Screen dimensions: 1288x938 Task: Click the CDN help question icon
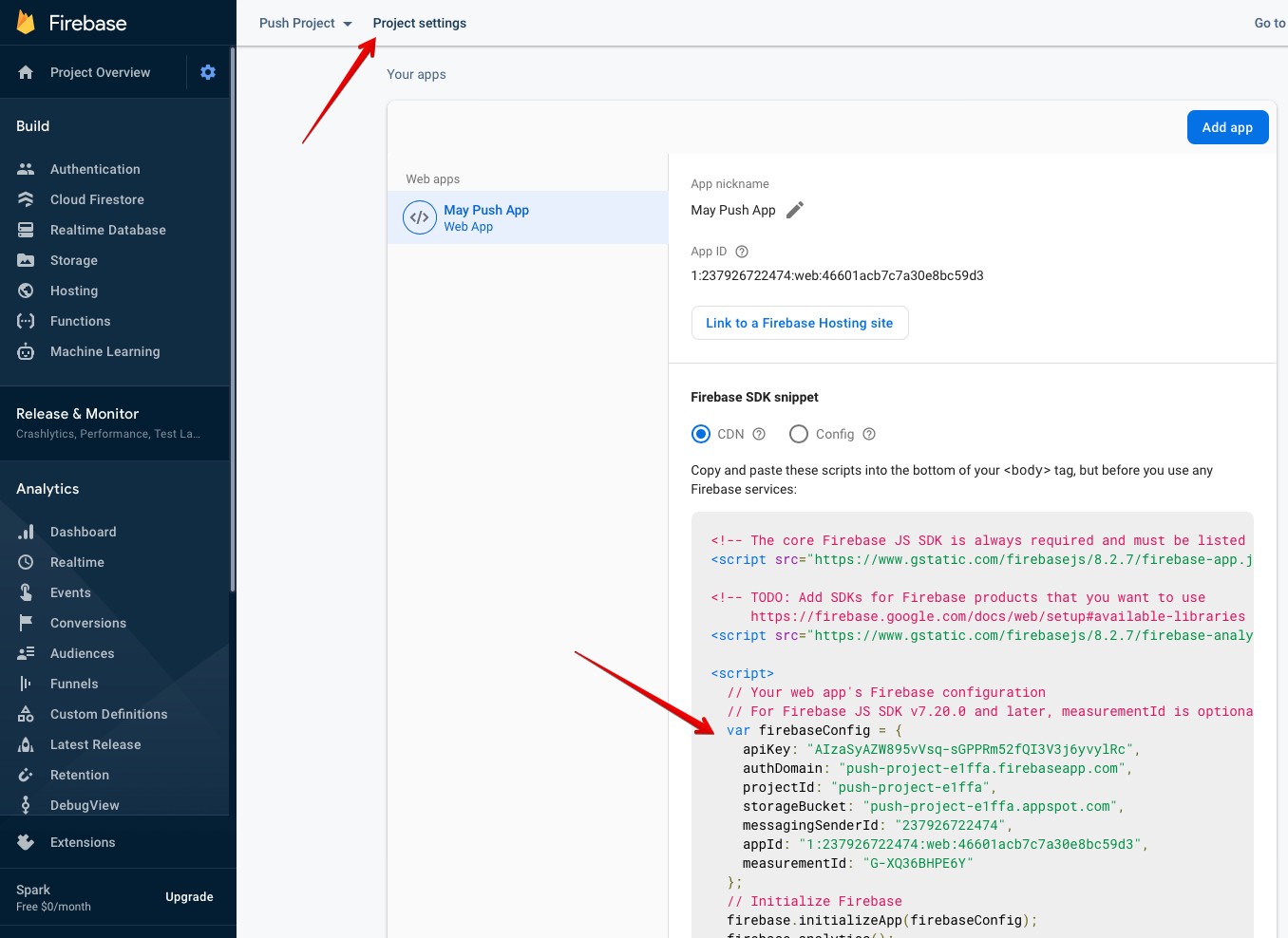click(759, 434)
